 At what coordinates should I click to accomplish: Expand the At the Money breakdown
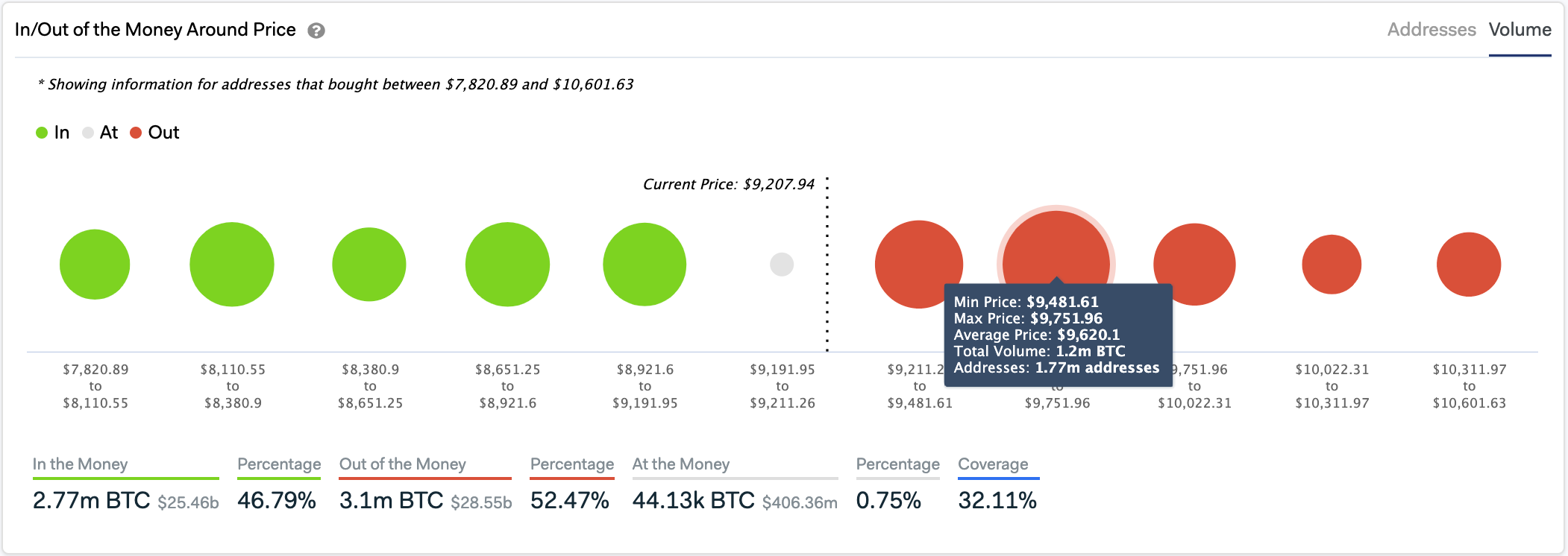[x=680, y=464]
